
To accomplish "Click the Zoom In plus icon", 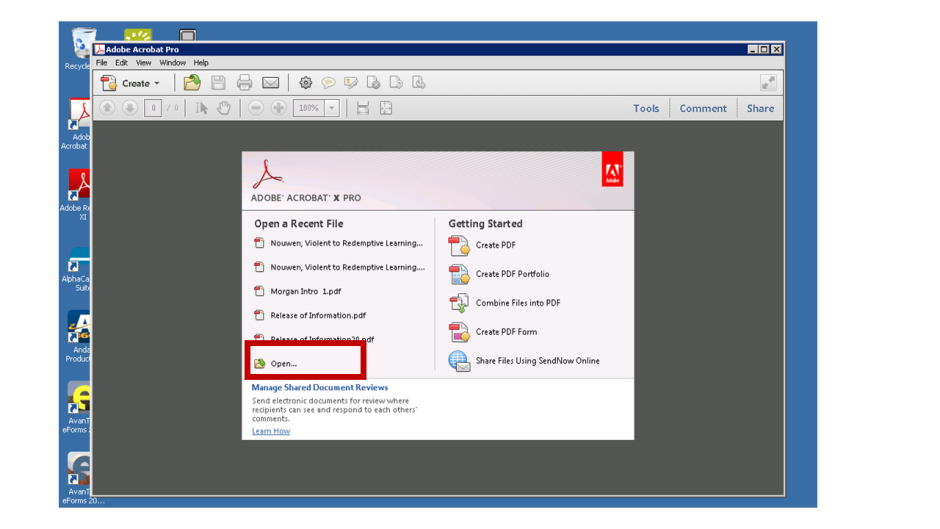I will (x=278, y=108).
